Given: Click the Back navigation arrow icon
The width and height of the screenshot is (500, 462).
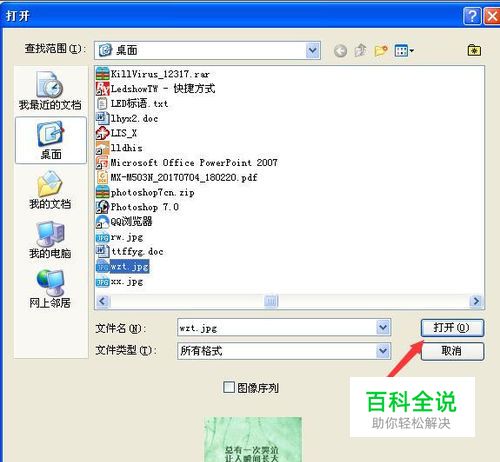Looking at the screenshot, I should tap(340, 51).
